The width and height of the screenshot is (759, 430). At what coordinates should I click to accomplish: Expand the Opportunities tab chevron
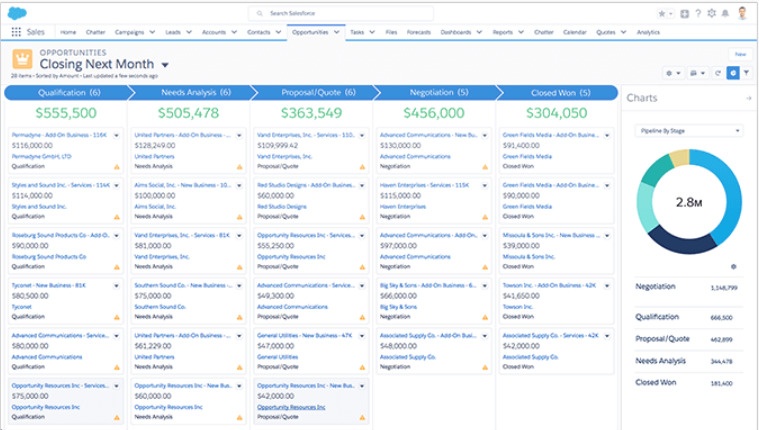[336, 32]
